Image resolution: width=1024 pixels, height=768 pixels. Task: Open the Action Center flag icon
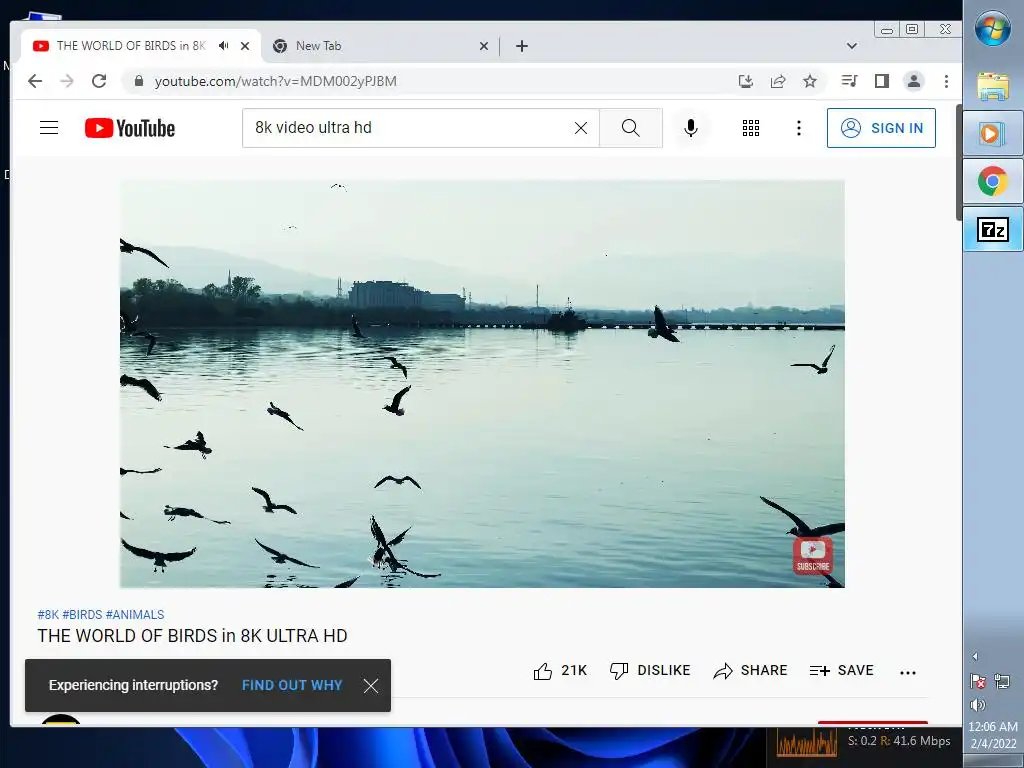click(x=978, y=682)
